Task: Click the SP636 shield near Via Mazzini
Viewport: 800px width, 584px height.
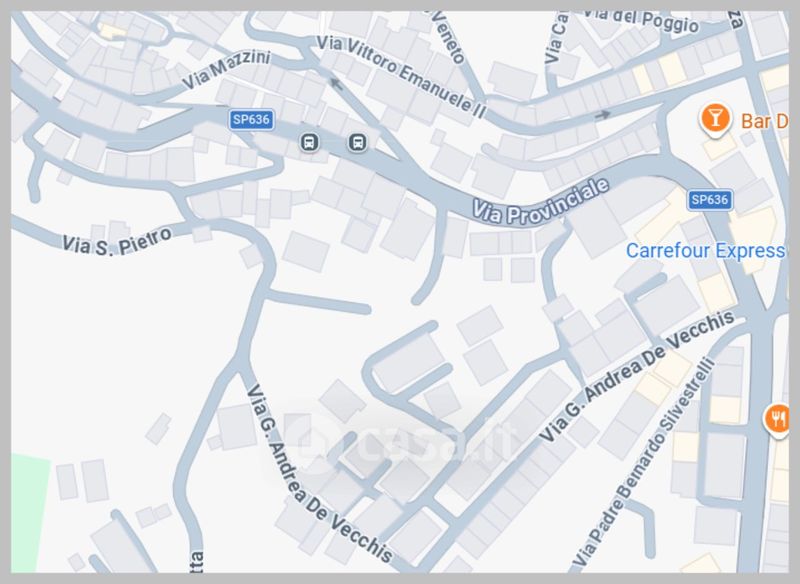Action: tap(251, 119)
